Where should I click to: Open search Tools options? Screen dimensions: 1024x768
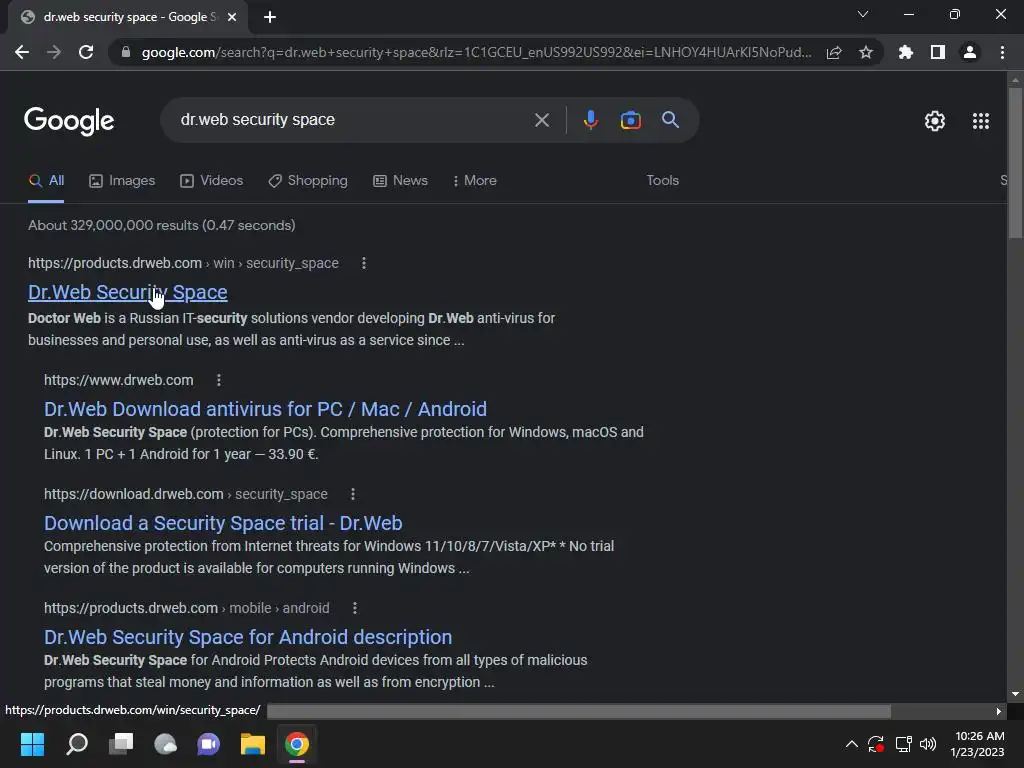point(663,181)
